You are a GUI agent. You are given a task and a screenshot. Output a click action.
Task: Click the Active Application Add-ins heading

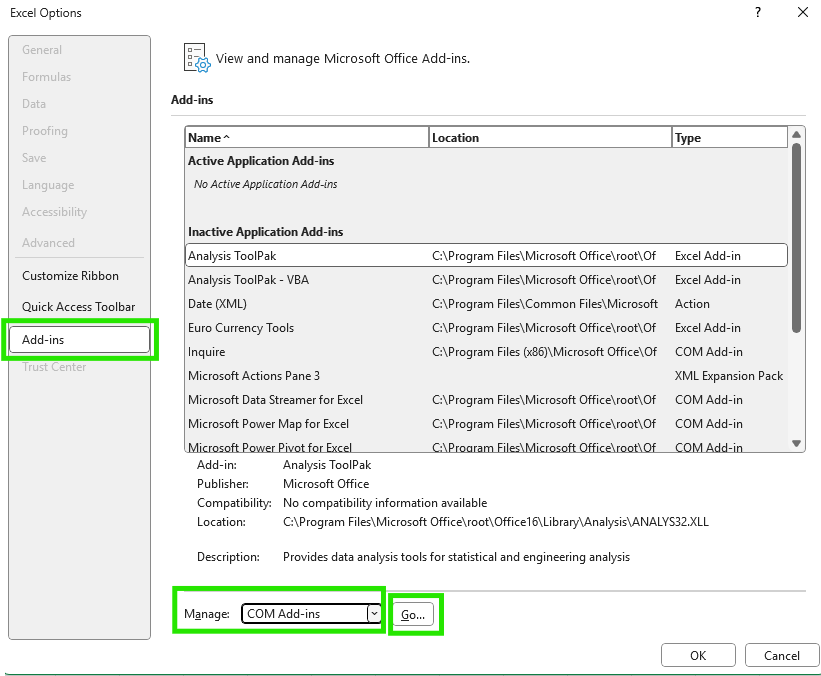coord(261,161)
